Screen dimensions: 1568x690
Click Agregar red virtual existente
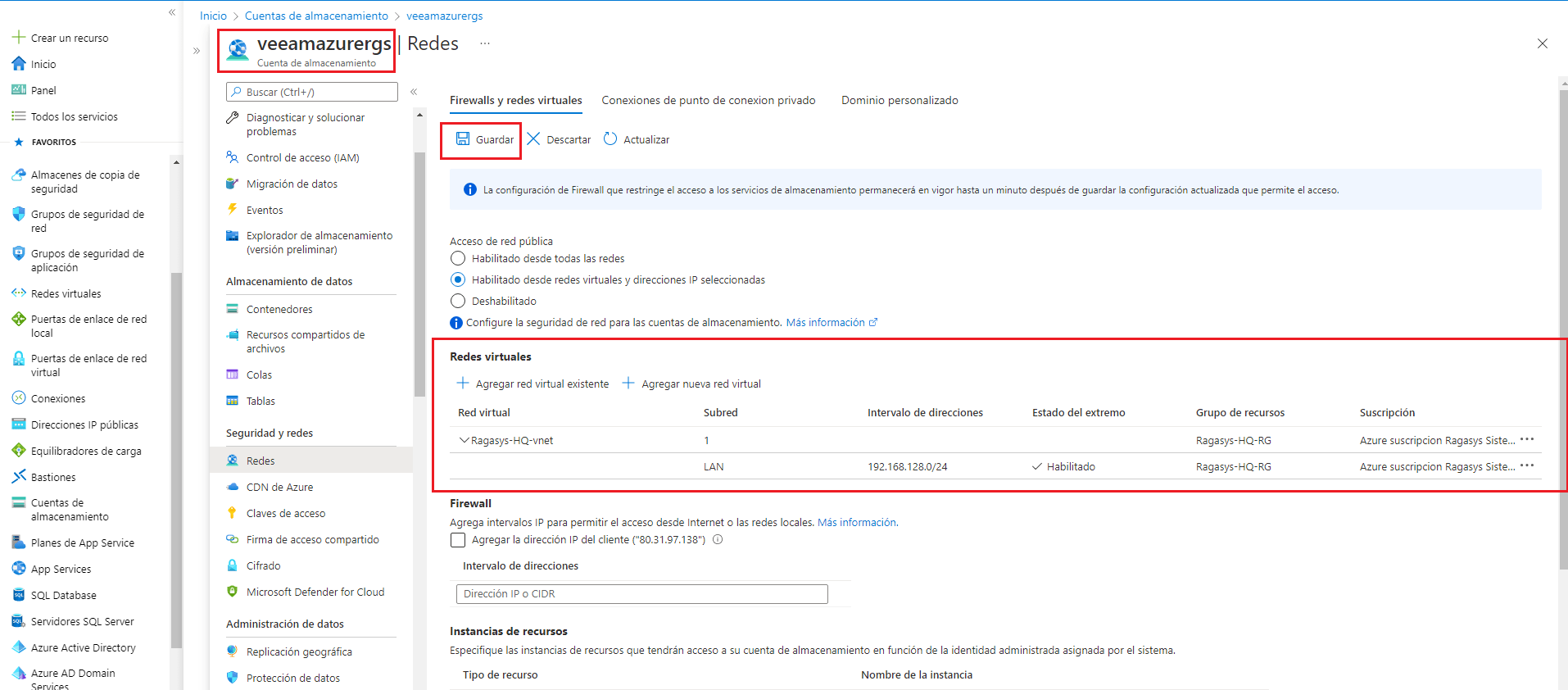[532, 384]
